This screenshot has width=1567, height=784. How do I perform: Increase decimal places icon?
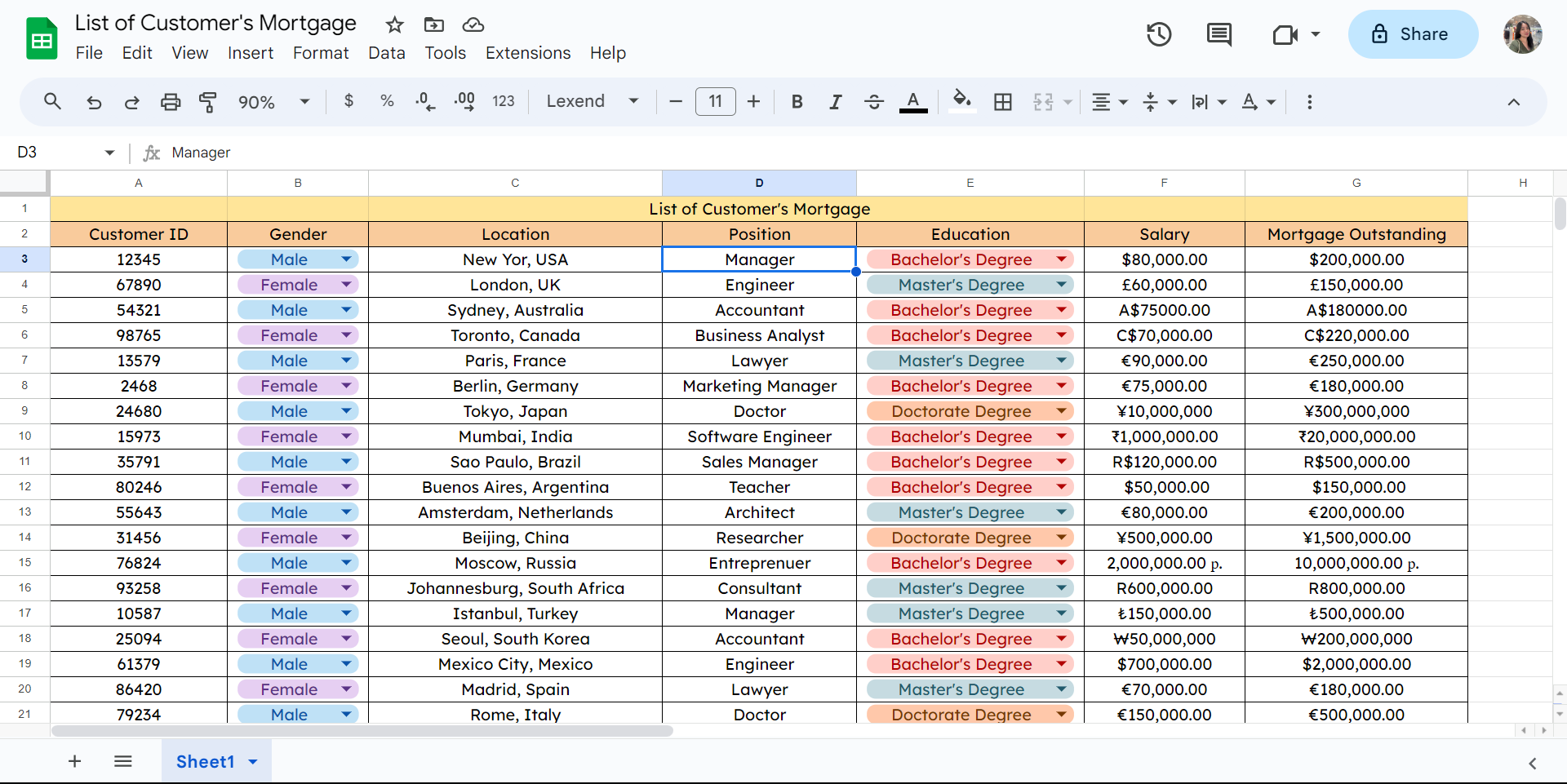464,101
